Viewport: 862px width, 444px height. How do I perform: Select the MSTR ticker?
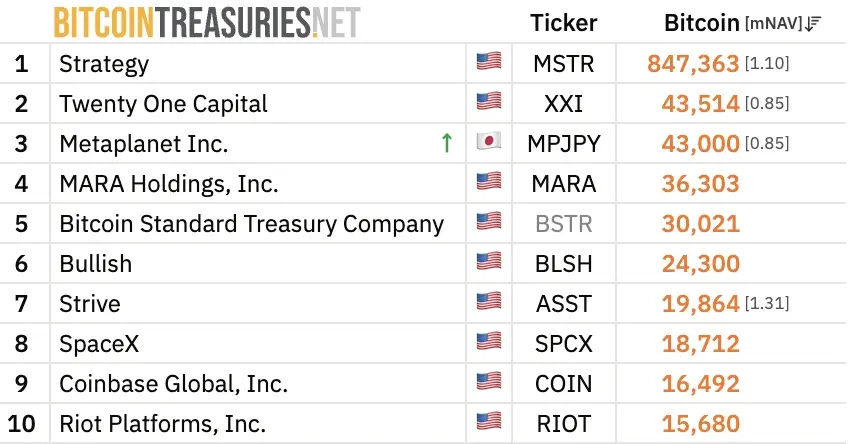563,64
